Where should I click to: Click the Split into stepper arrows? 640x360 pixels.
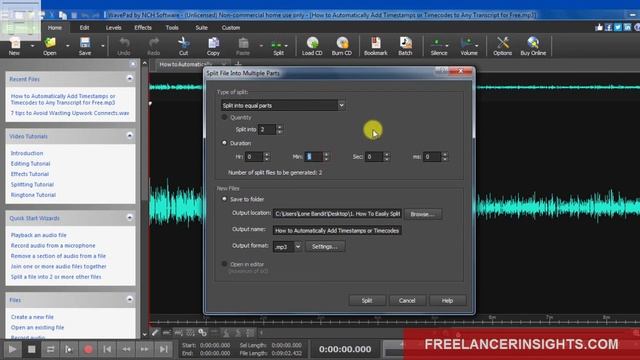[280, 129]
